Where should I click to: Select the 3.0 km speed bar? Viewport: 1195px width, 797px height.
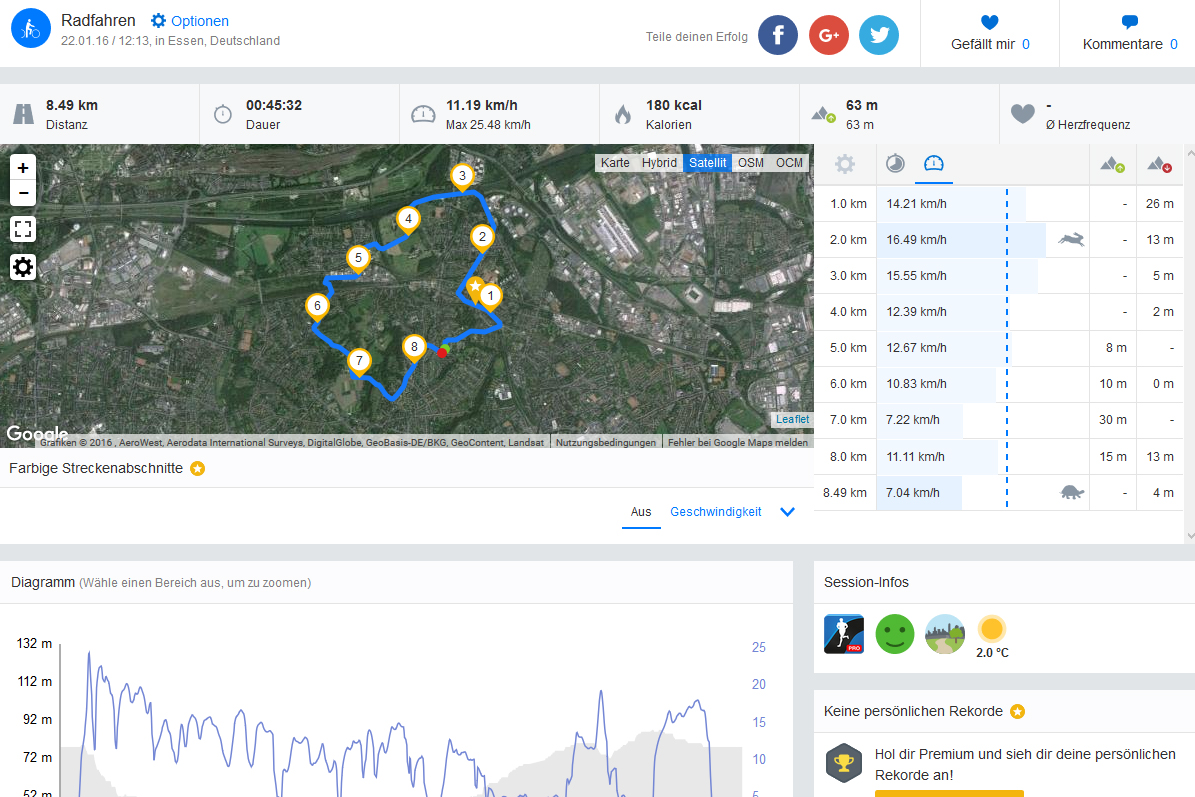click(957, 276)
